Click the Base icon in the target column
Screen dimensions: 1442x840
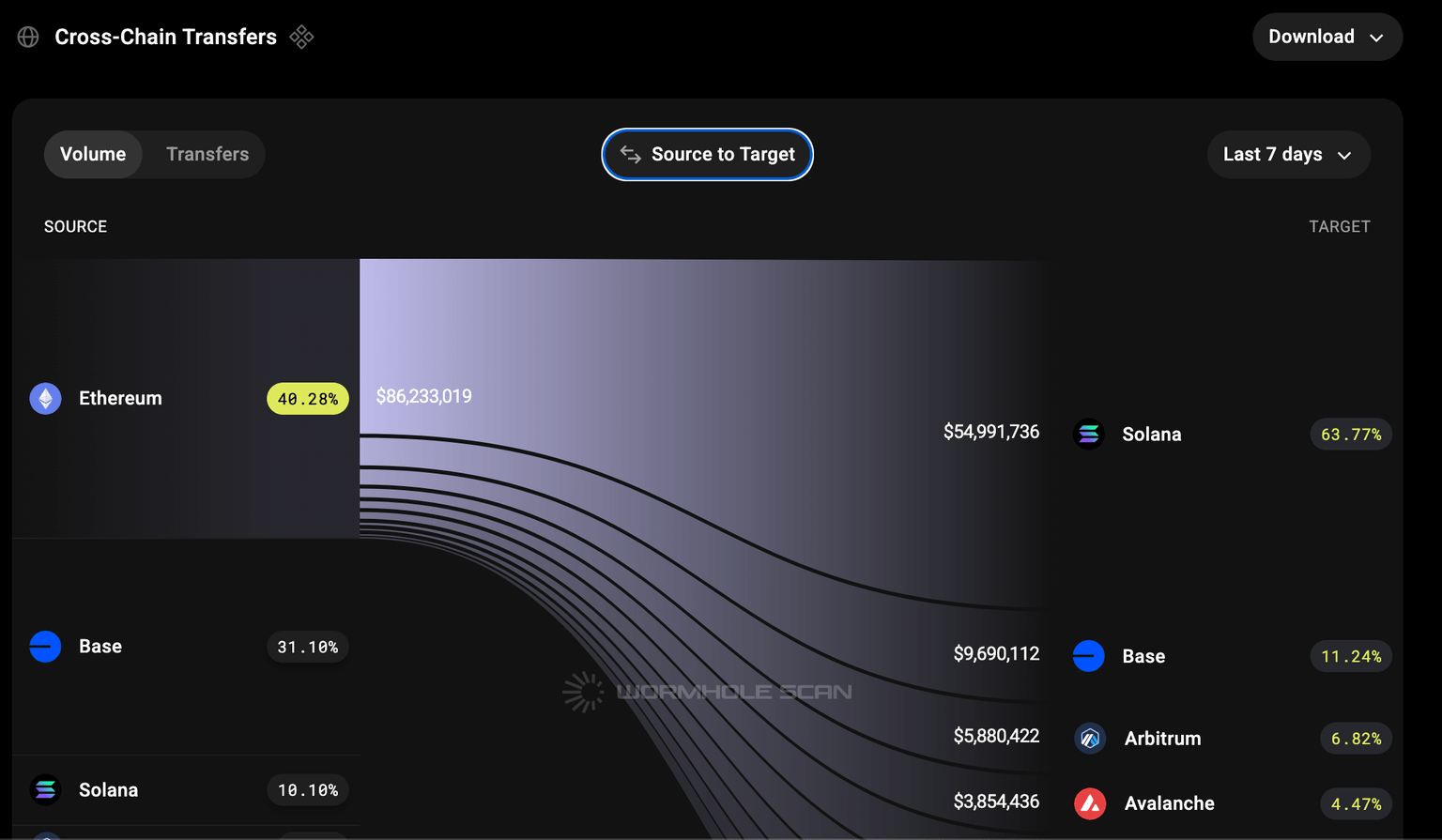(1088, 656)
